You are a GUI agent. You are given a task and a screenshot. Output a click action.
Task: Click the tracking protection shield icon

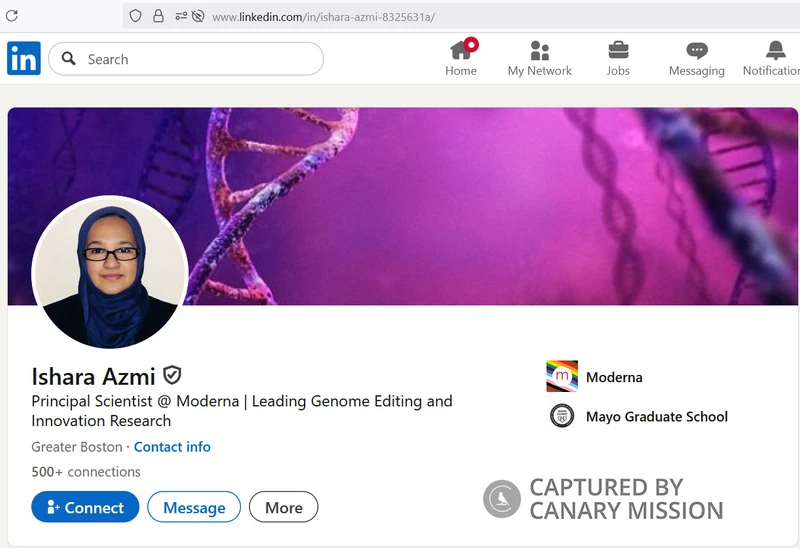(x=136, y=16)
